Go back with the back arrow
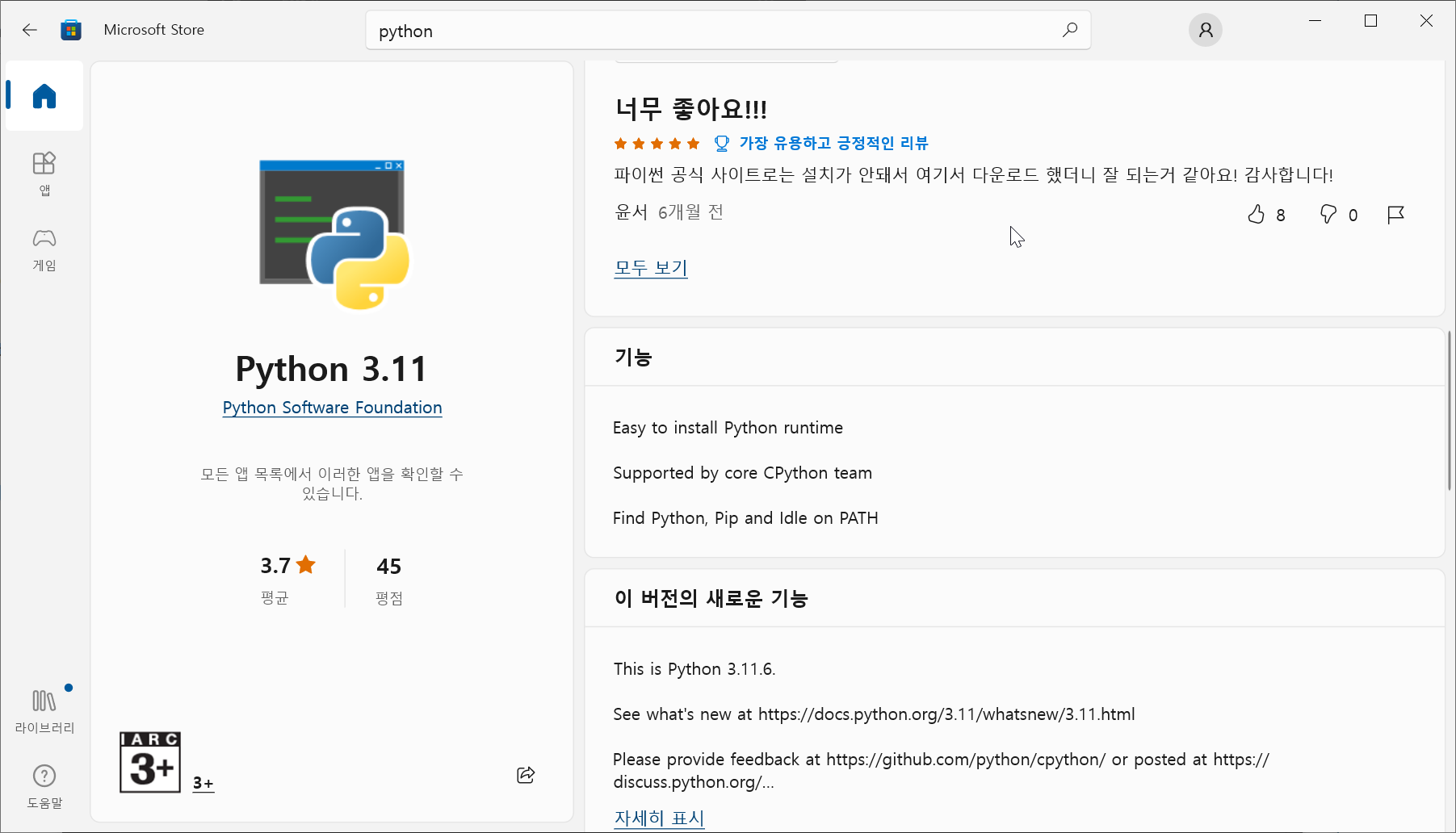1456x833 pixels. click(x=30, y=30)
